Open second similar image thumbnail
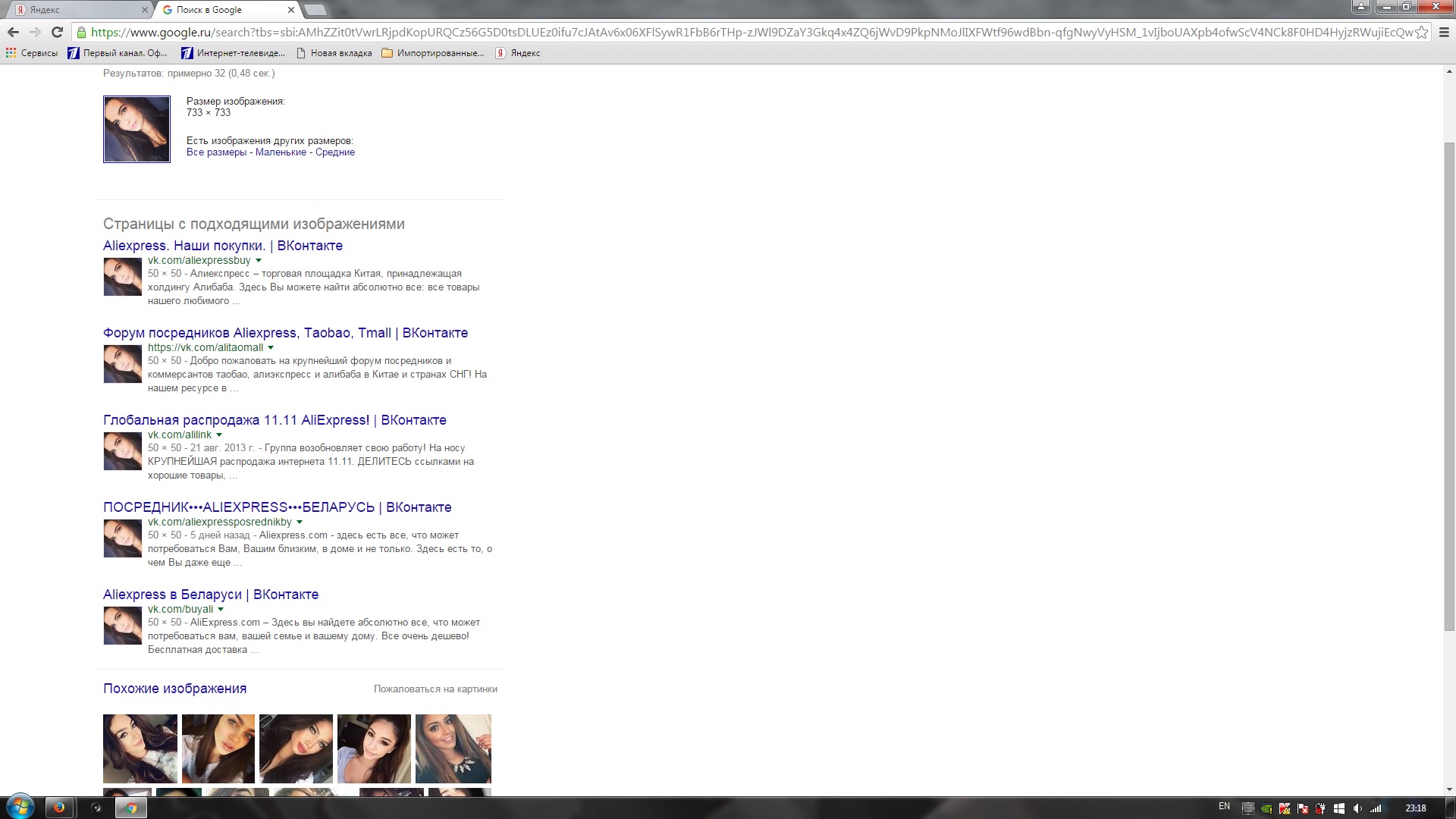Viewport: 1456px width, 819px height. point(218,748)
